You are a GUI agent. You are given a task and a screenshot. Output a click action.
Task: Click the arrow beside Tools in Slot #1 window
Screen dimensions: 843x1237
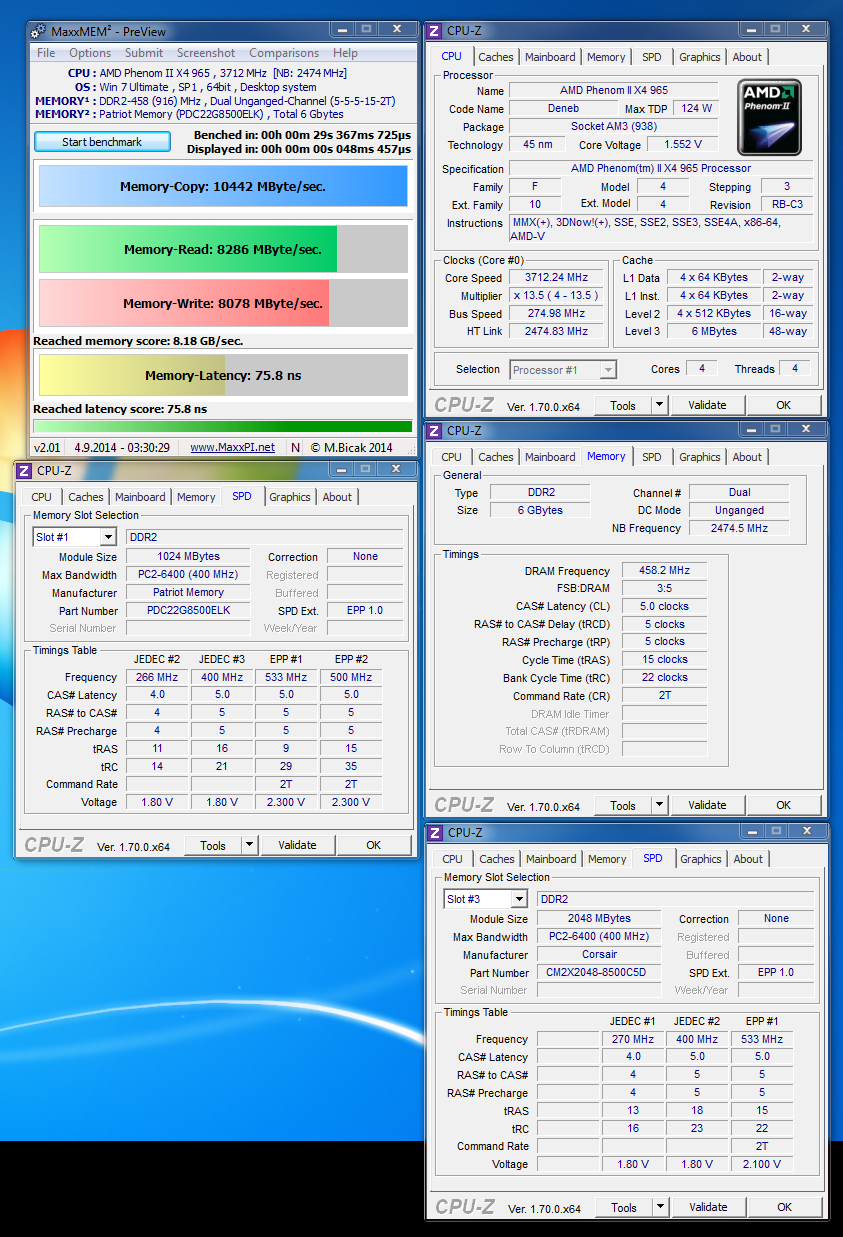click(x=249, y=845)
